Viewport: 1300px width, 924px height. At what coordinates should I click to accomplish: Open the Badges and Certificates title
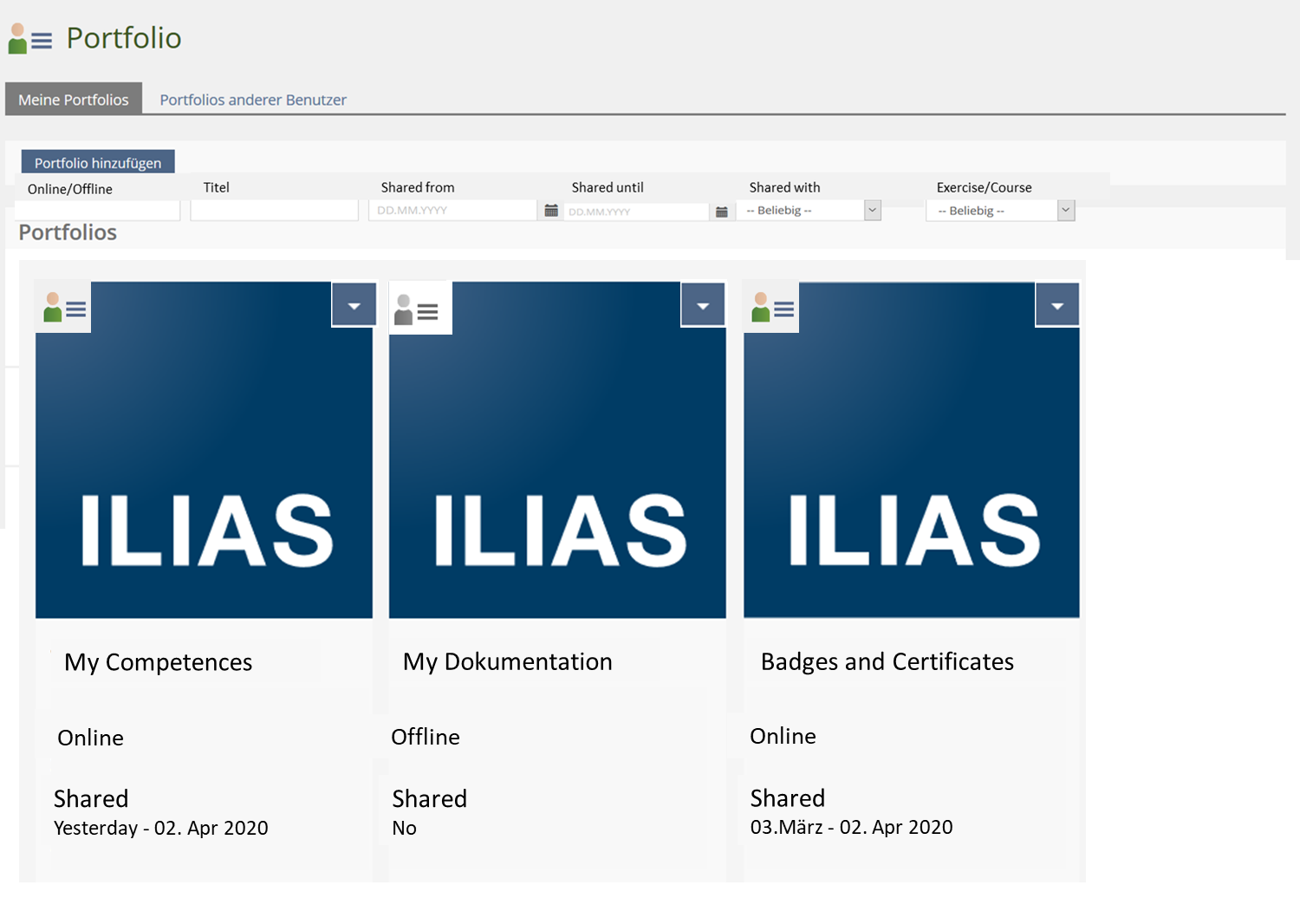point(887,661)
